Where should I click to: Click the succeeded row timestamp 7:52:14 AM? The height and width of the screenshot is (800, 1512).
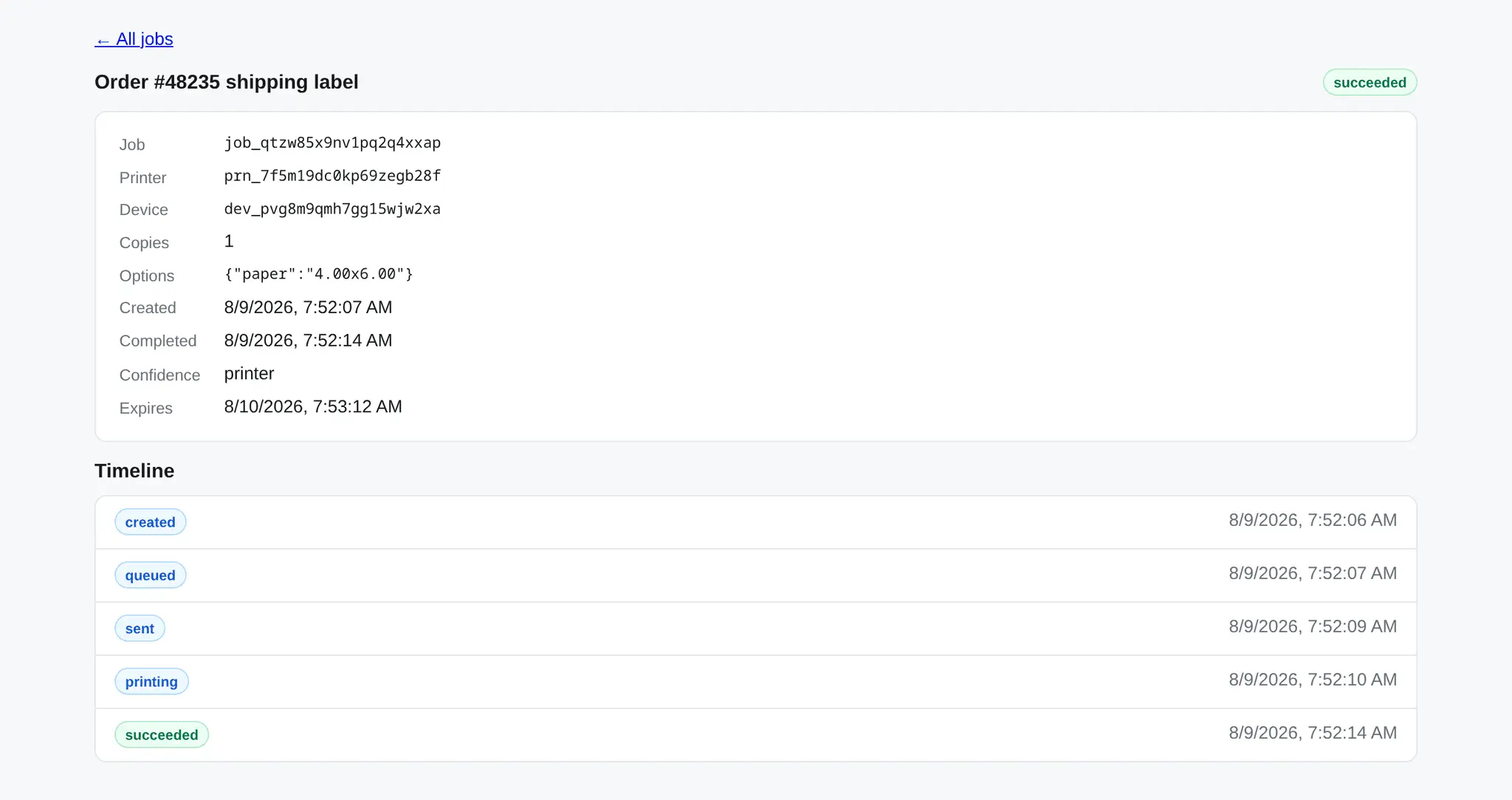(x=1313, y=733)
